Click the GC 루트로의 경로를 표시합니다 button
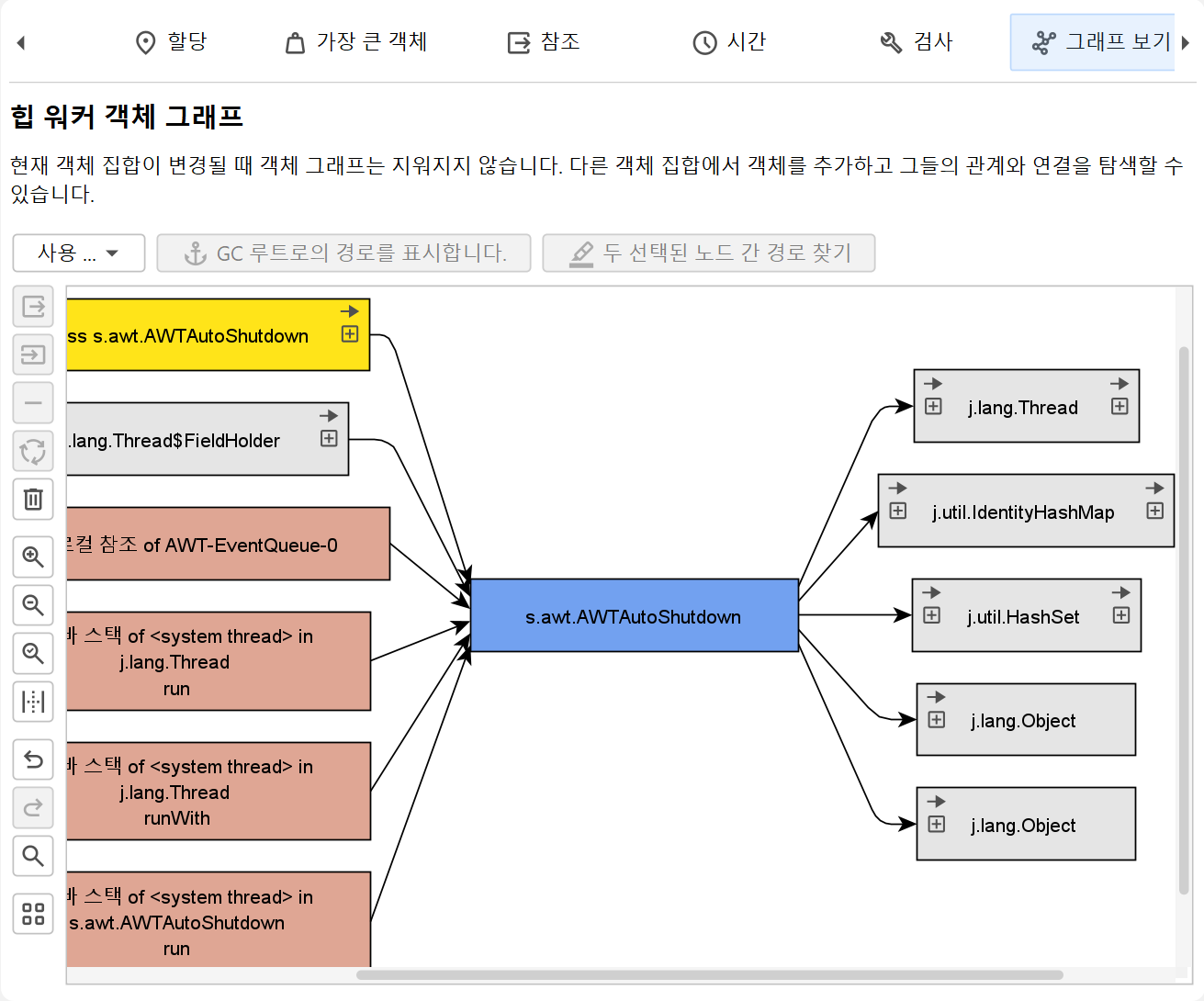 point(343,253)
